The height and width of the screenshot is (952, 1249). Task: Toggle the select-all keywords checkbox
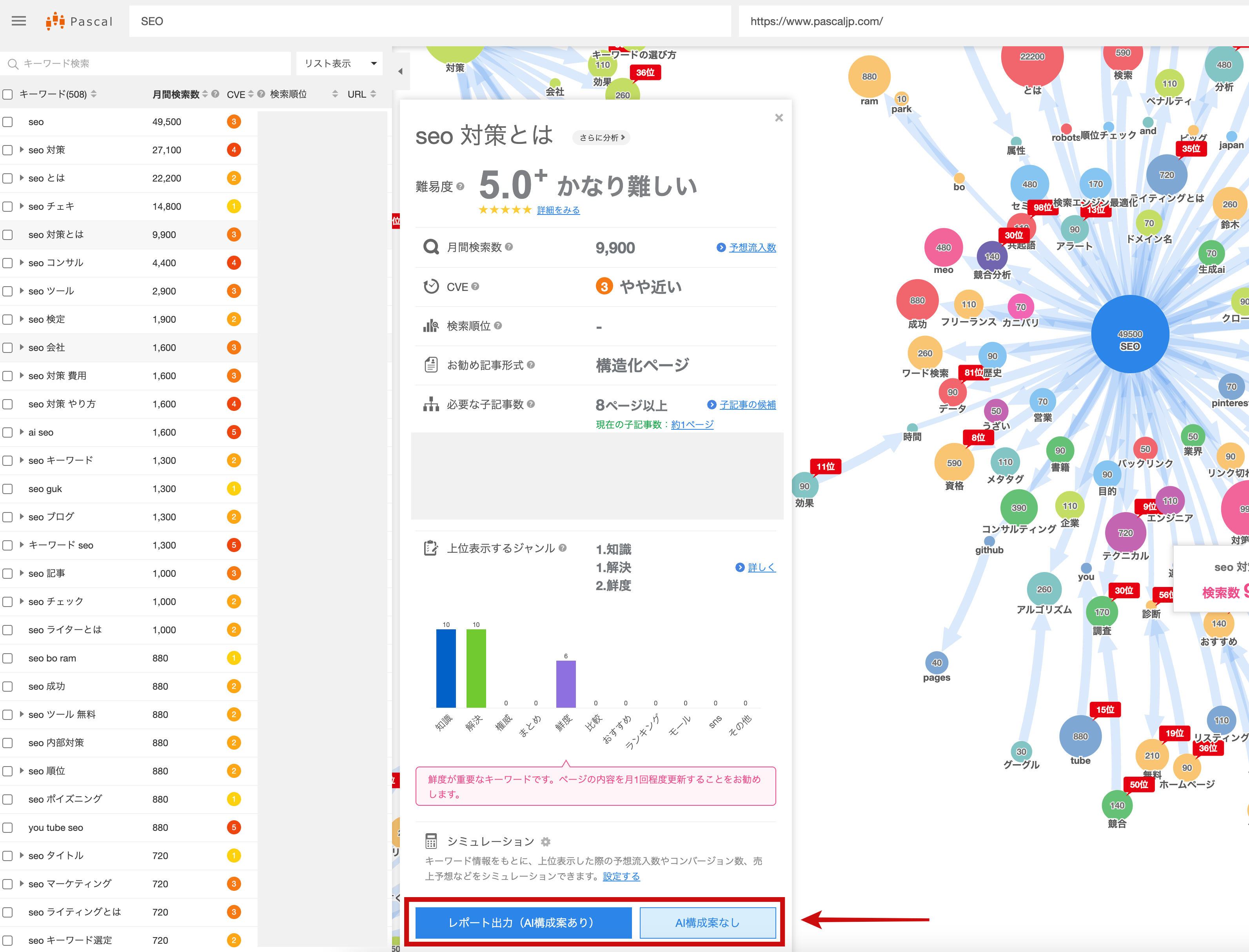pyautogui.click(x=7, y=94)
